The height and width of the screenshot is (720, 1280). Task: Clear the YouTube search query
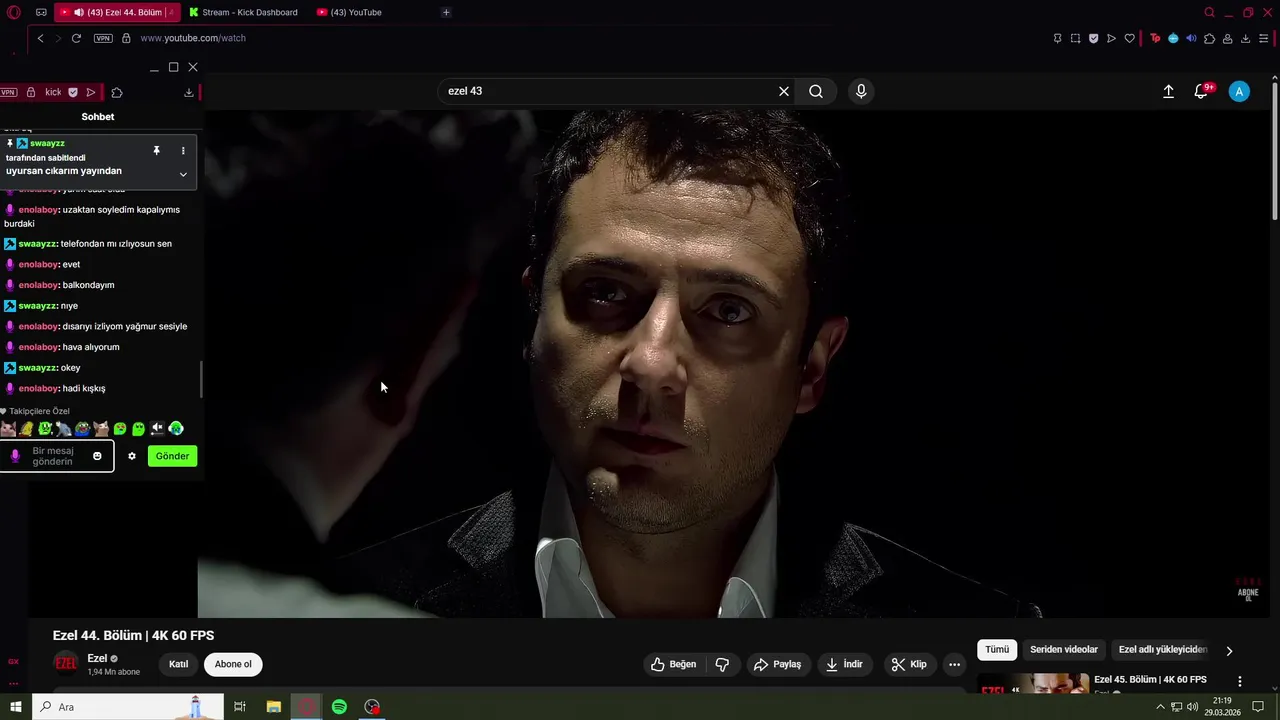coord(784,91)
